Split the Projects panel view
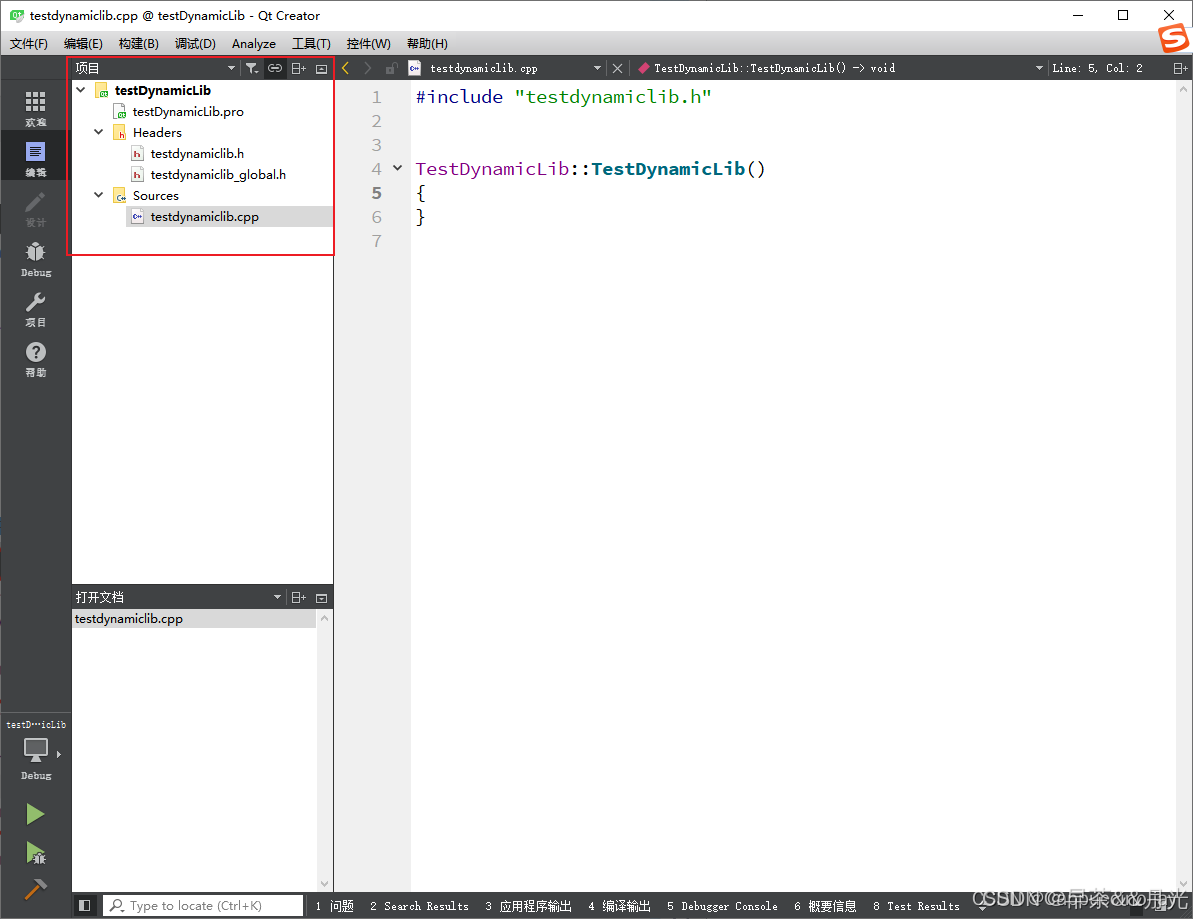 (299, 68)
